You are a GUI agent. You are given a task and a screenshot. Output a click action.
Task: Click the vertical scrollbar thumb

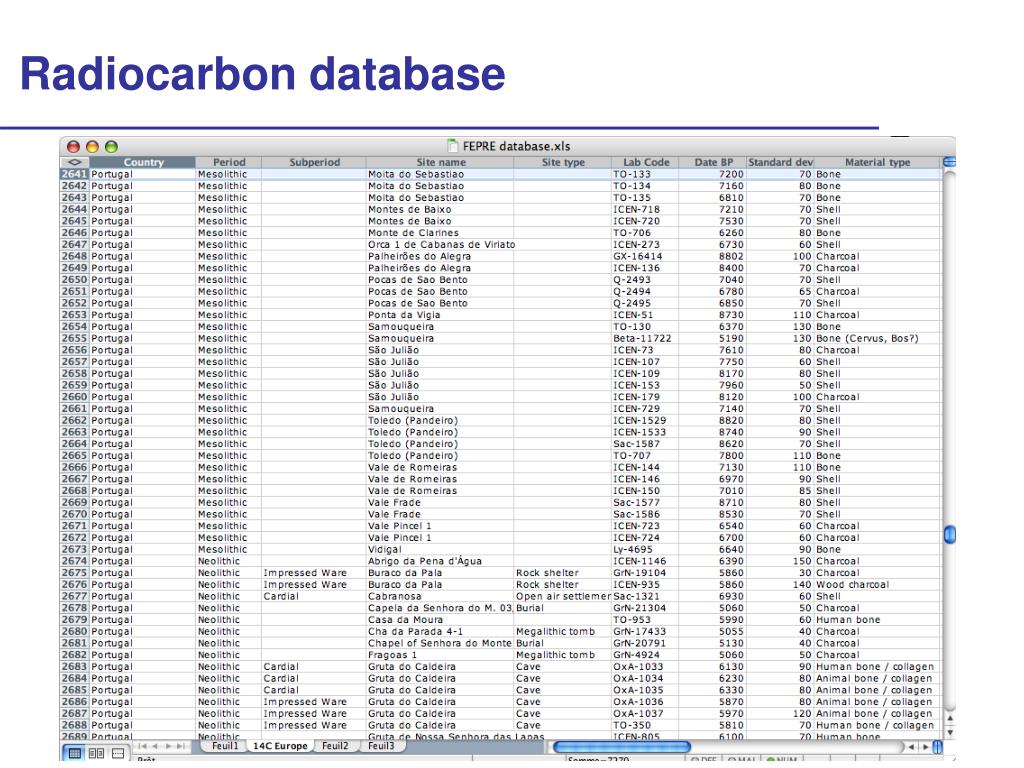point(950,535)
